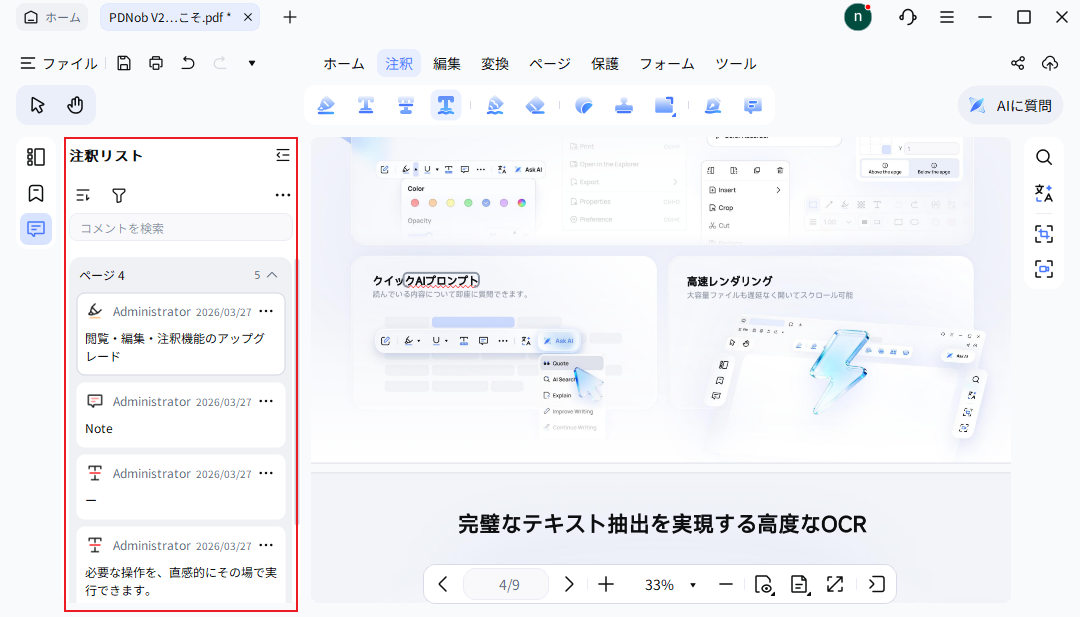Open the File menu
This screenshot has height=617, width=1080.
pyautogui.click(x=58, y=63)
